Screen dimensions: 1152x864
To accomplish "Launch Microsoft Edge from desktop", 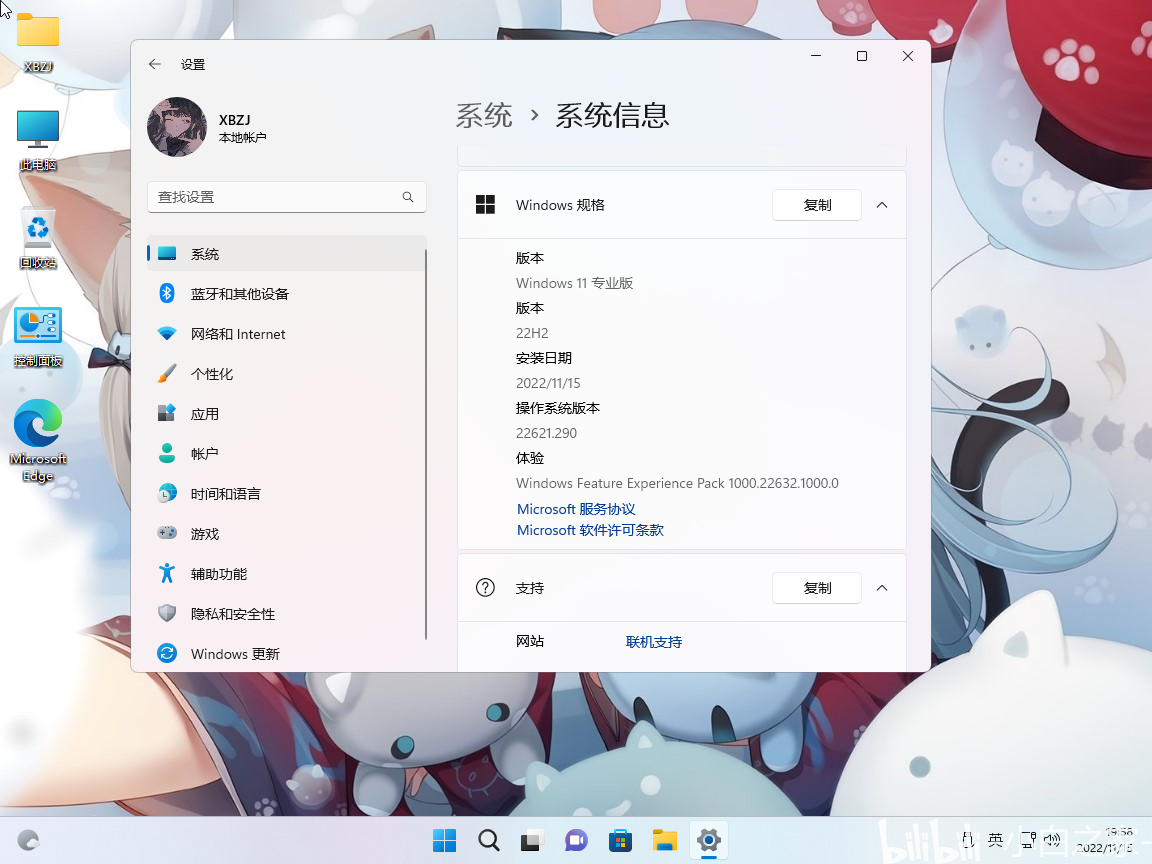I will [37, 439].
